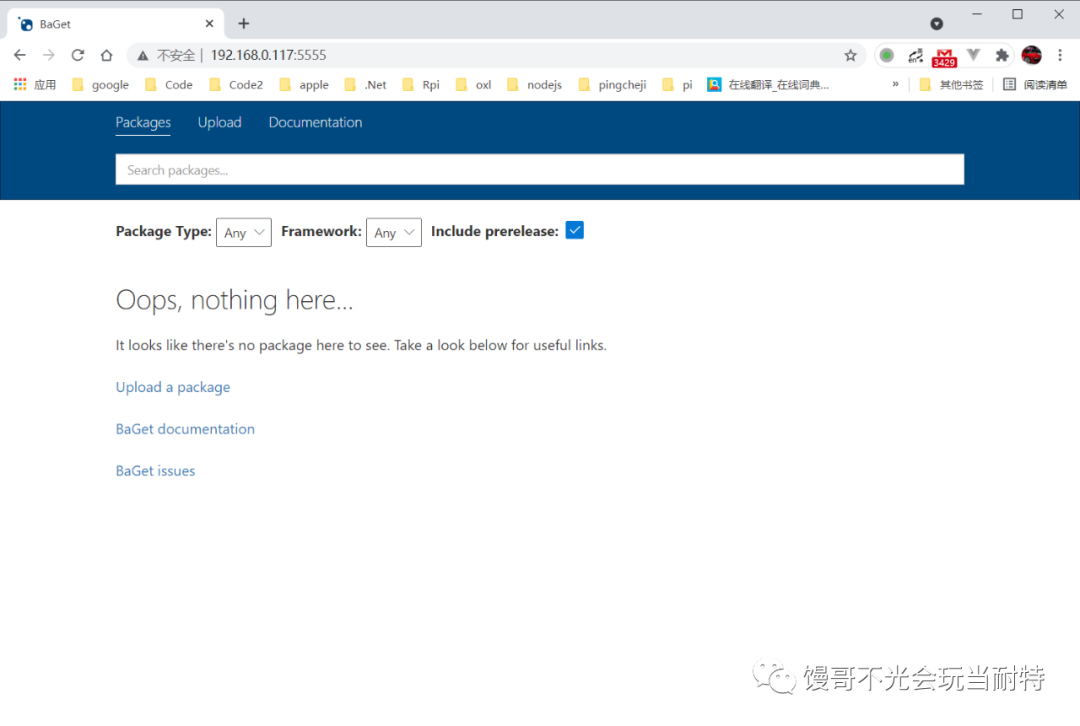Go back using the browser back arrow

(x=19, y=55)
